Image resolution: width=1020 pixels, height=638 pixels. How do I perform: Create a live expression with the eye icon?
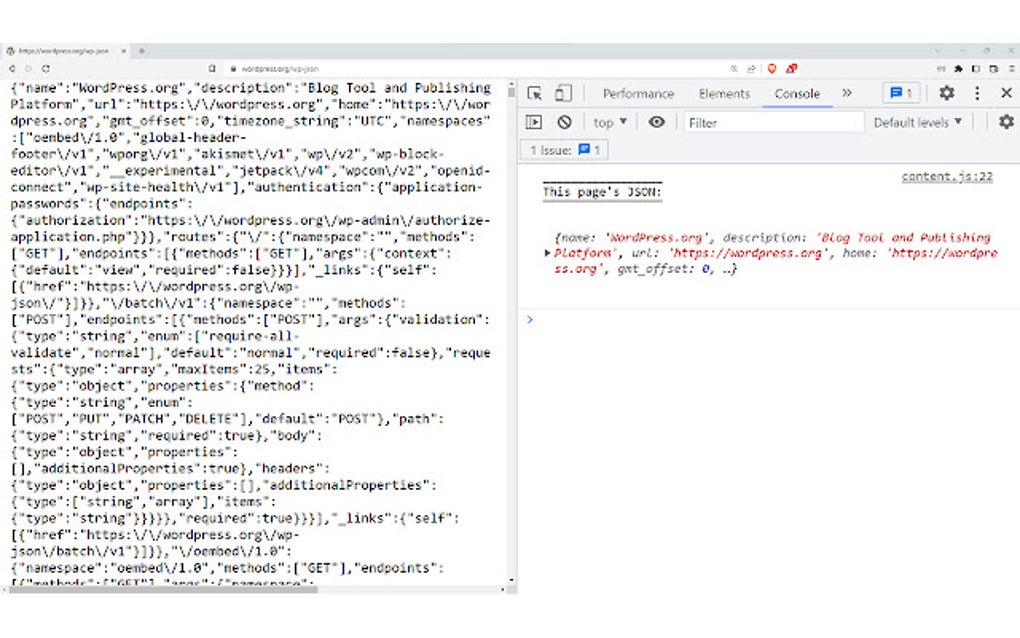point(656,122)
